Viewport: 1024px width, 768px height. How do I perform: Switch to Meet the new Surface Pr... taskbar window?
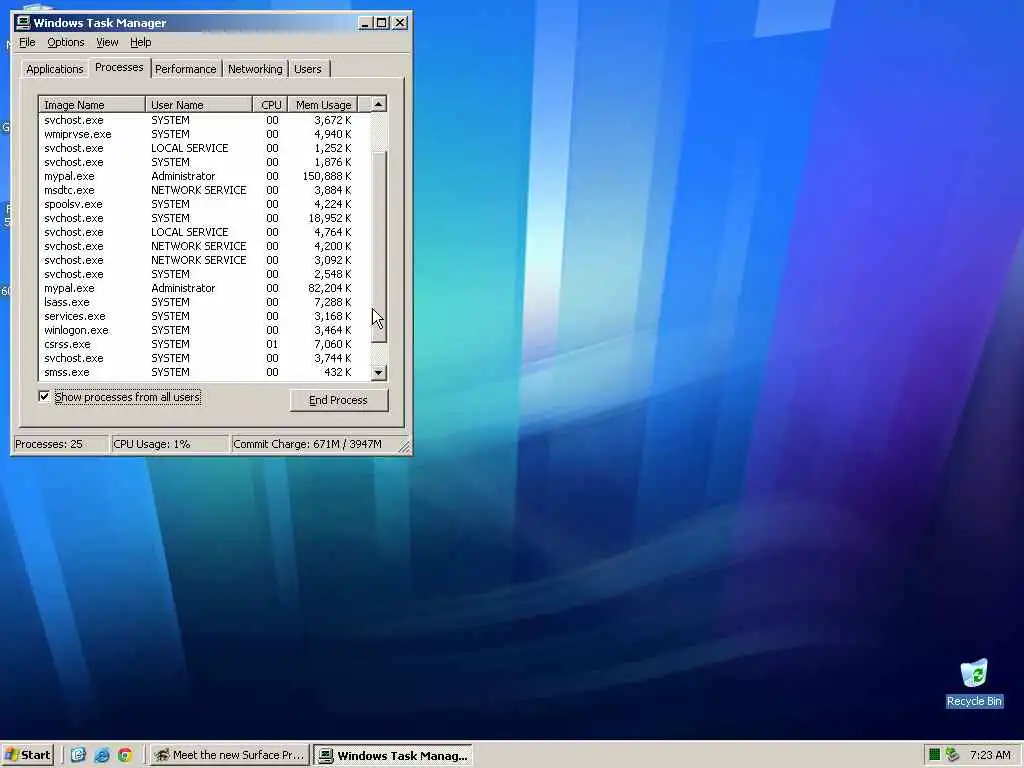[x=230, y=755]
